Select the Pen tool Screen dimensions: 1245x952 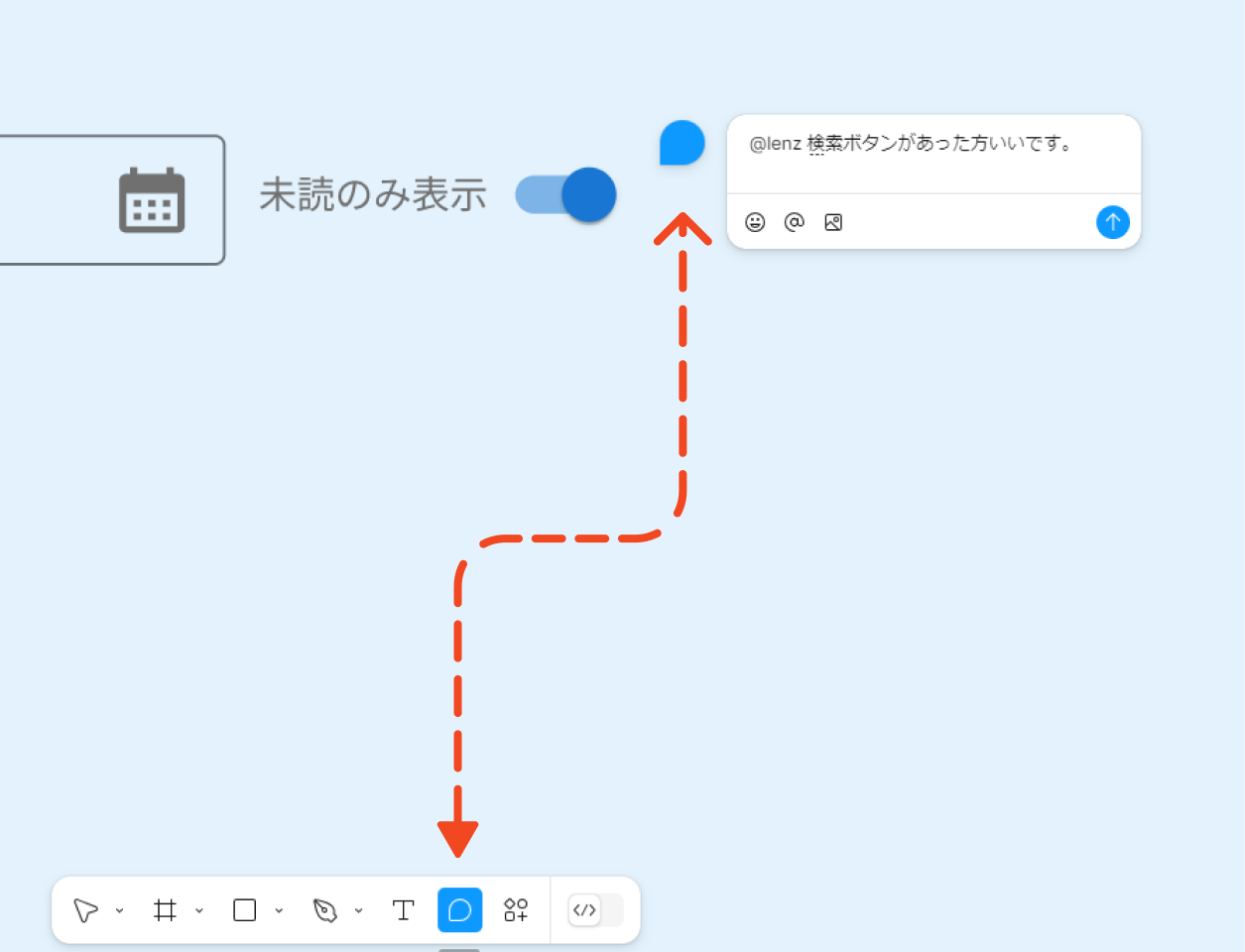pyautogui.click(x=324, y=910)
